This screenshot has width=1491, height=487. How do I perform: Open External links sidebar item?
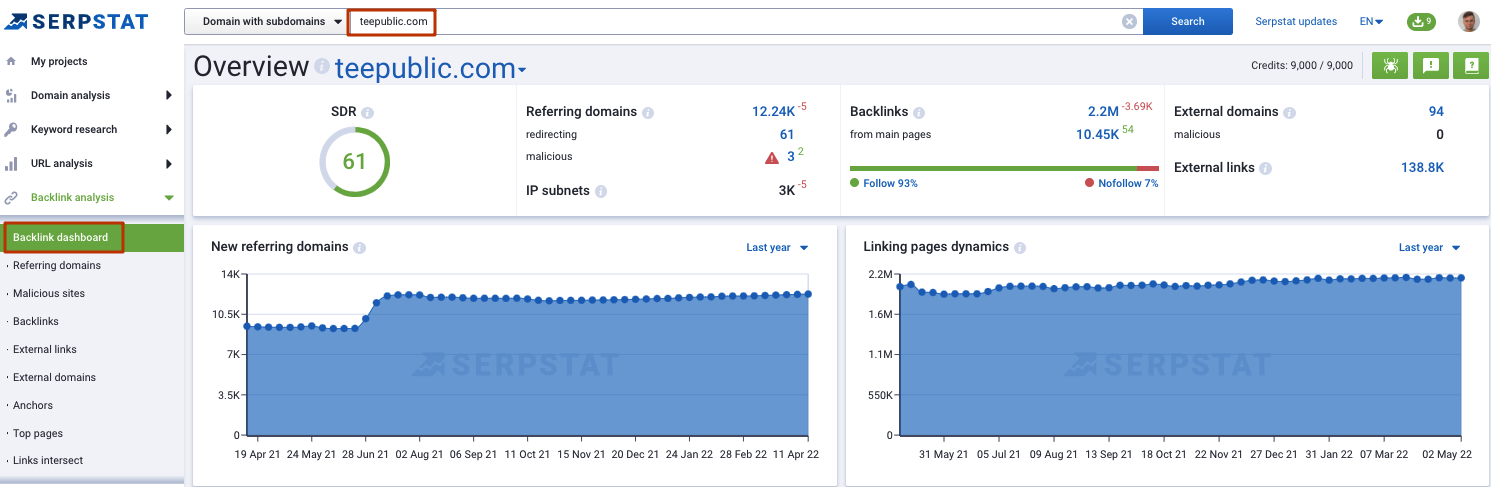point(45,350)
